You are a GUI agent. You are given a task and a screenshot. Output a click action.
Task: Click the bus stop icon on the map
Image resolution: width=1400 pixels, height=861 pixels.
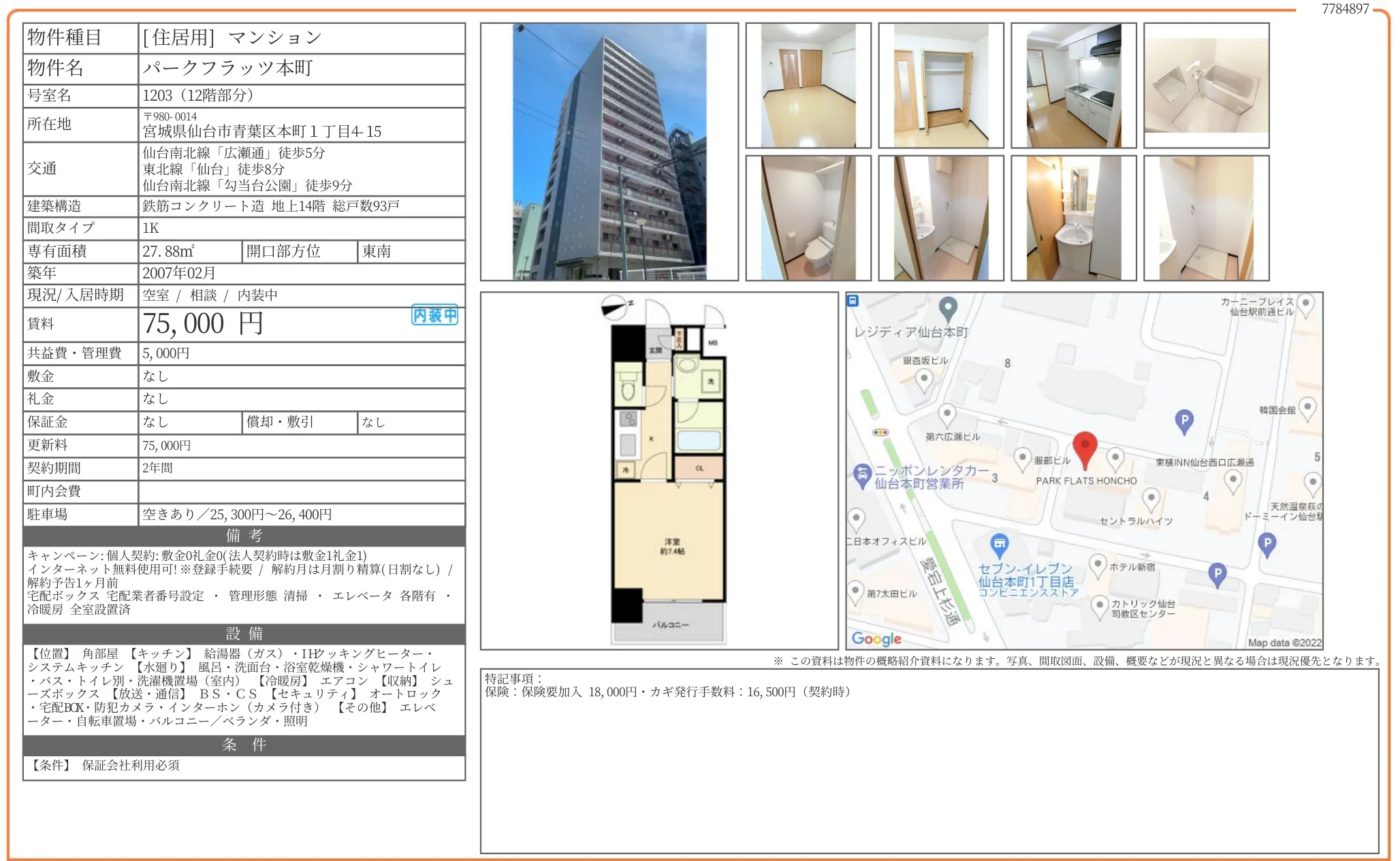tap(854, 301)
